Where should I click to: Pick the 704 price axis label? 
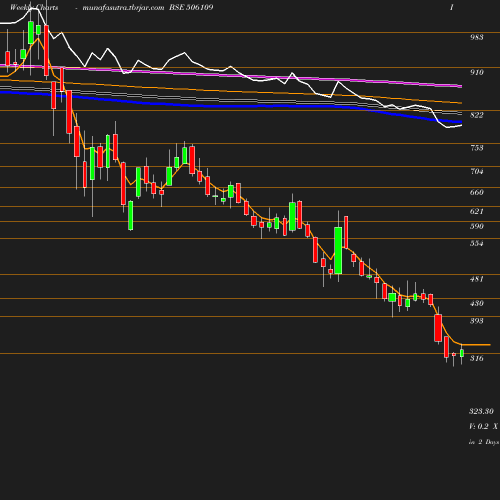477,171
